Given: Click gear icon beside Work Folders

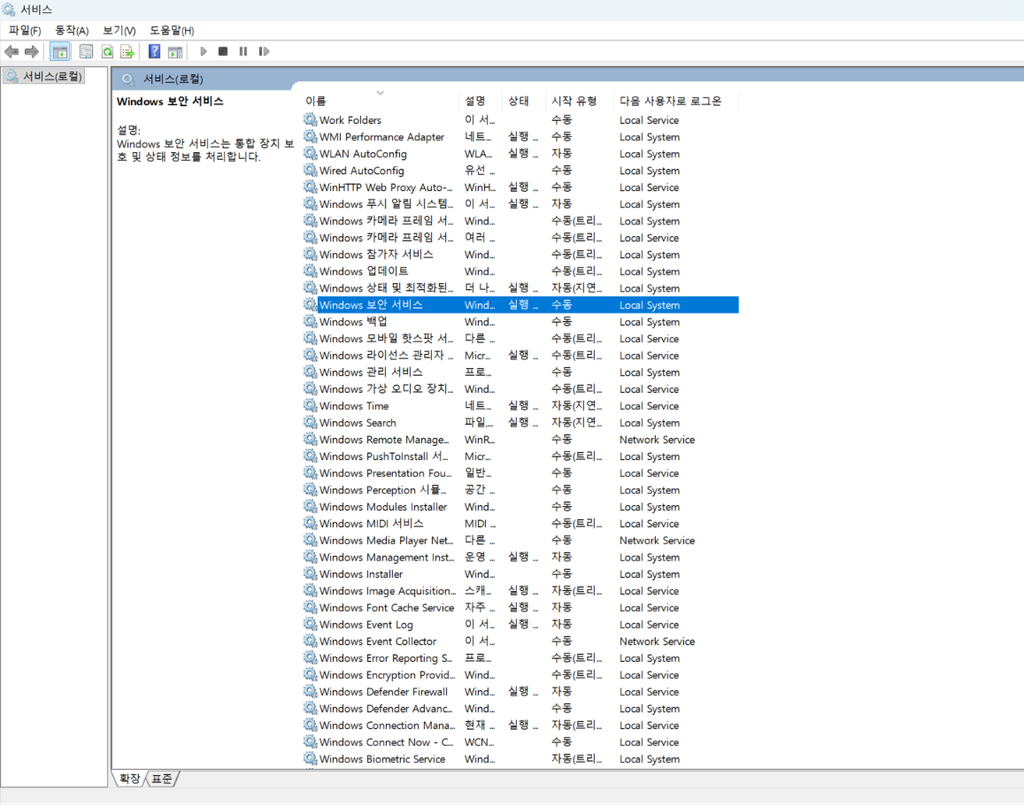Looking at the screenshot, I should click(x=310, y=119).
